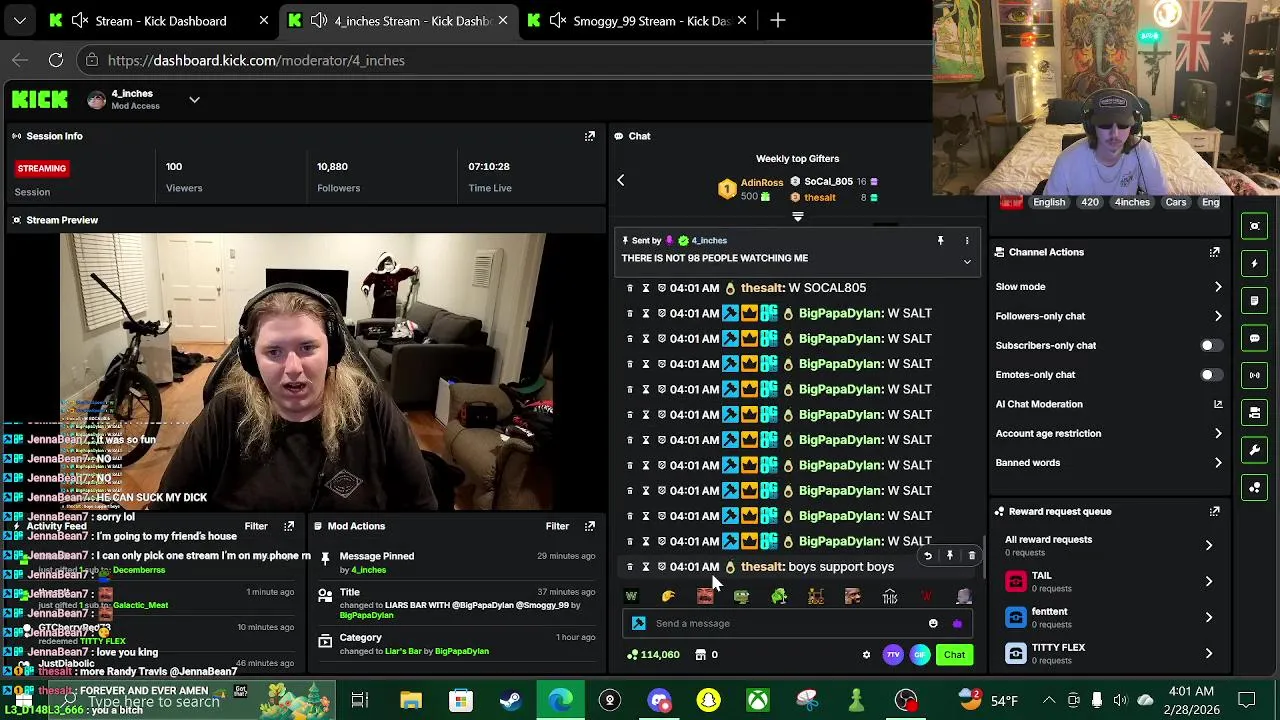1280x720 pixels.
Task: Click the GIF button below chat
Action: tap(920, 655)
